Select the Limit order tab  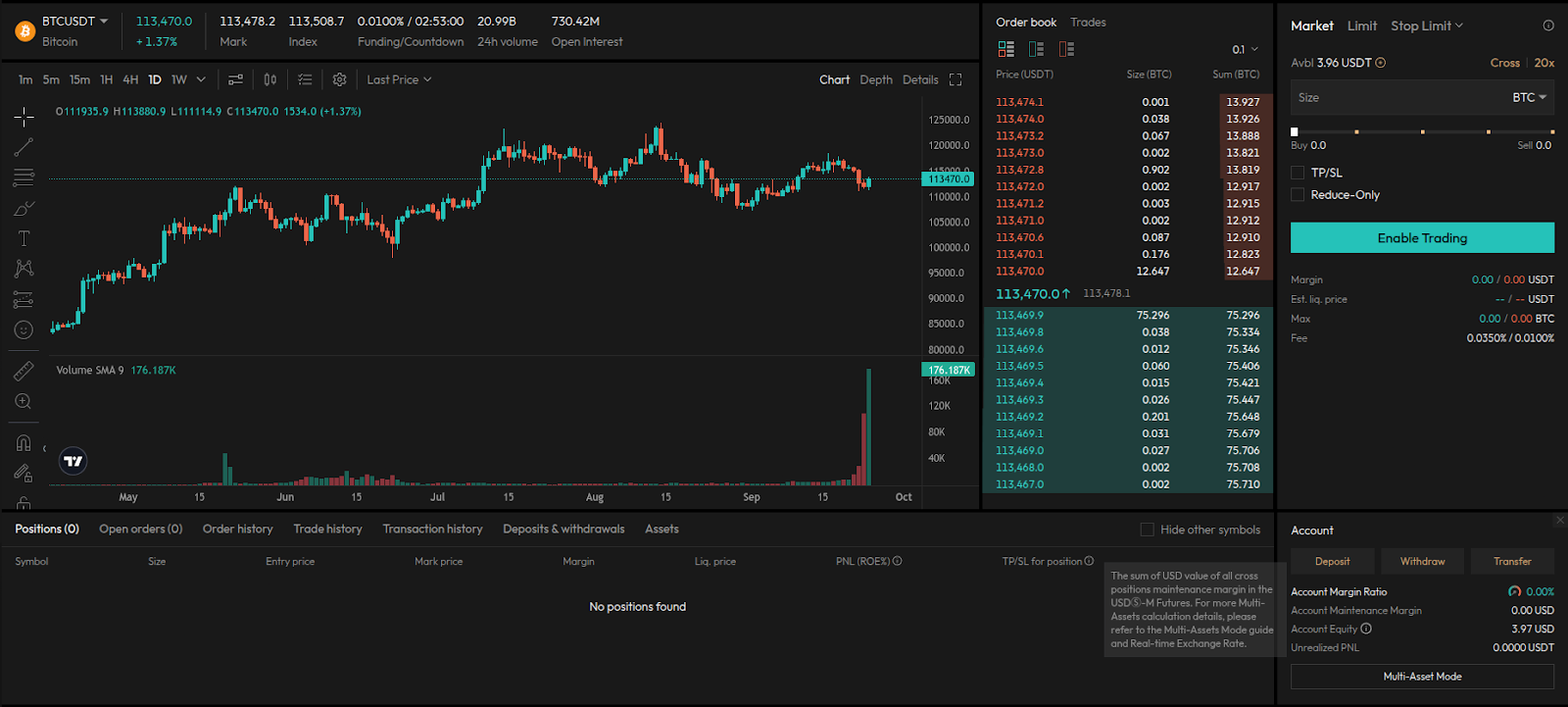1362,25
